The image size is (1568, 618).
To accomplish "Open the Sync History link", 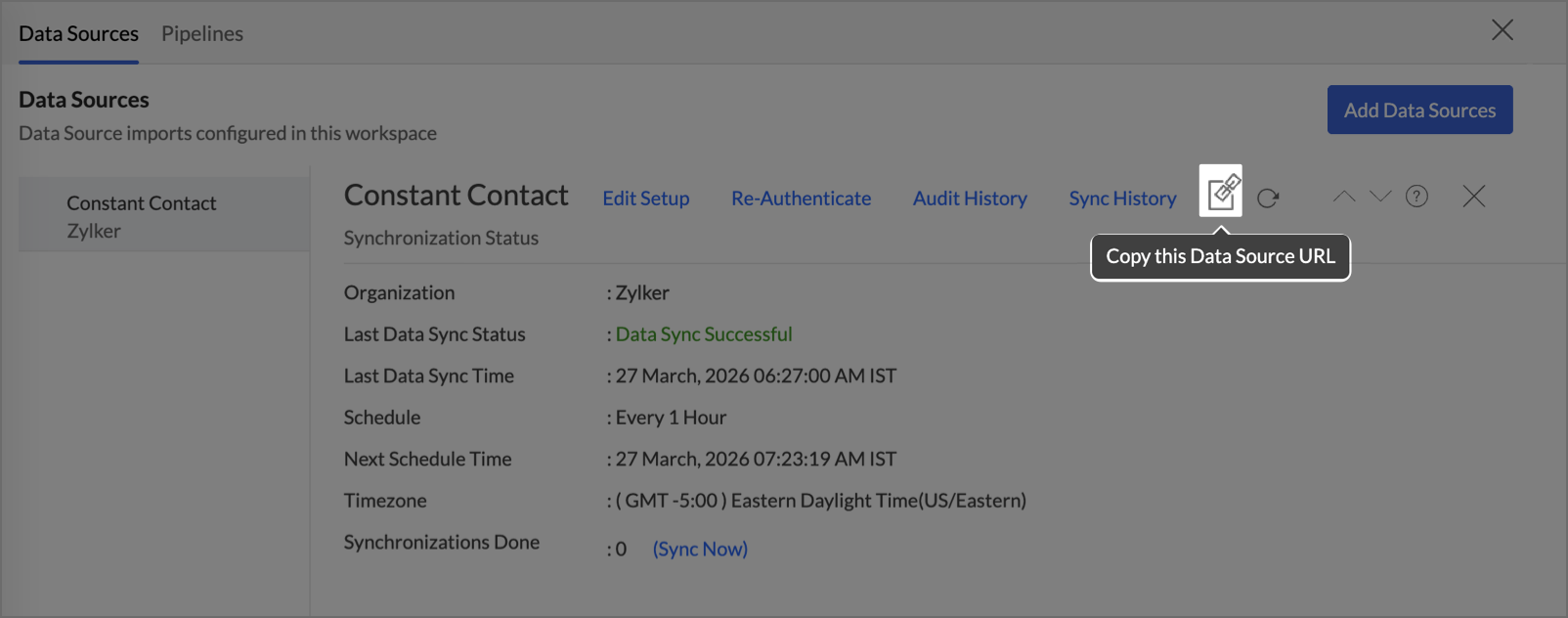I will (x=1122, y=199).
